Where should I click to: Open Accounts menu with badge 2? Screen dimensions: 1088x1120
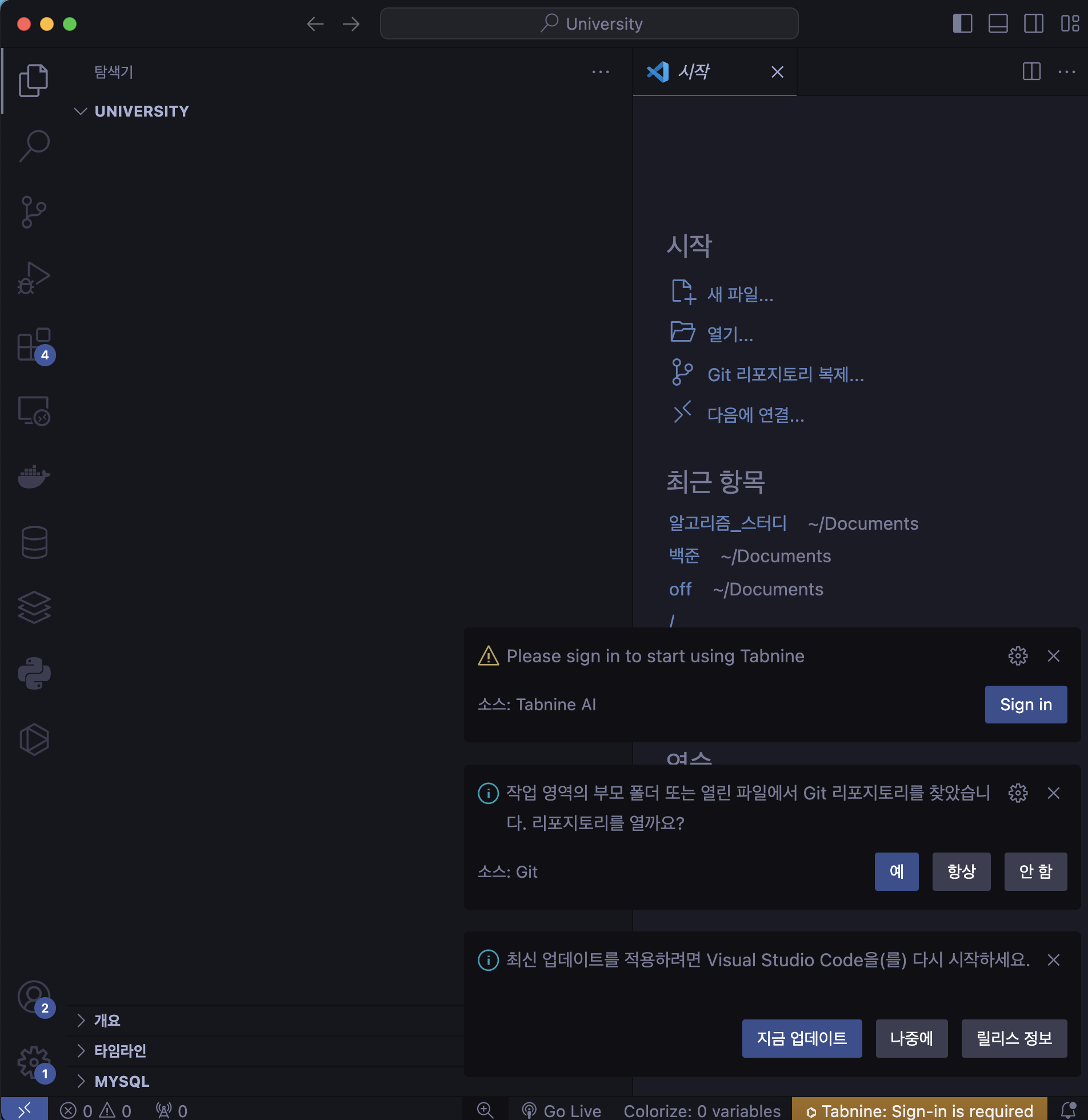point(34,998)
